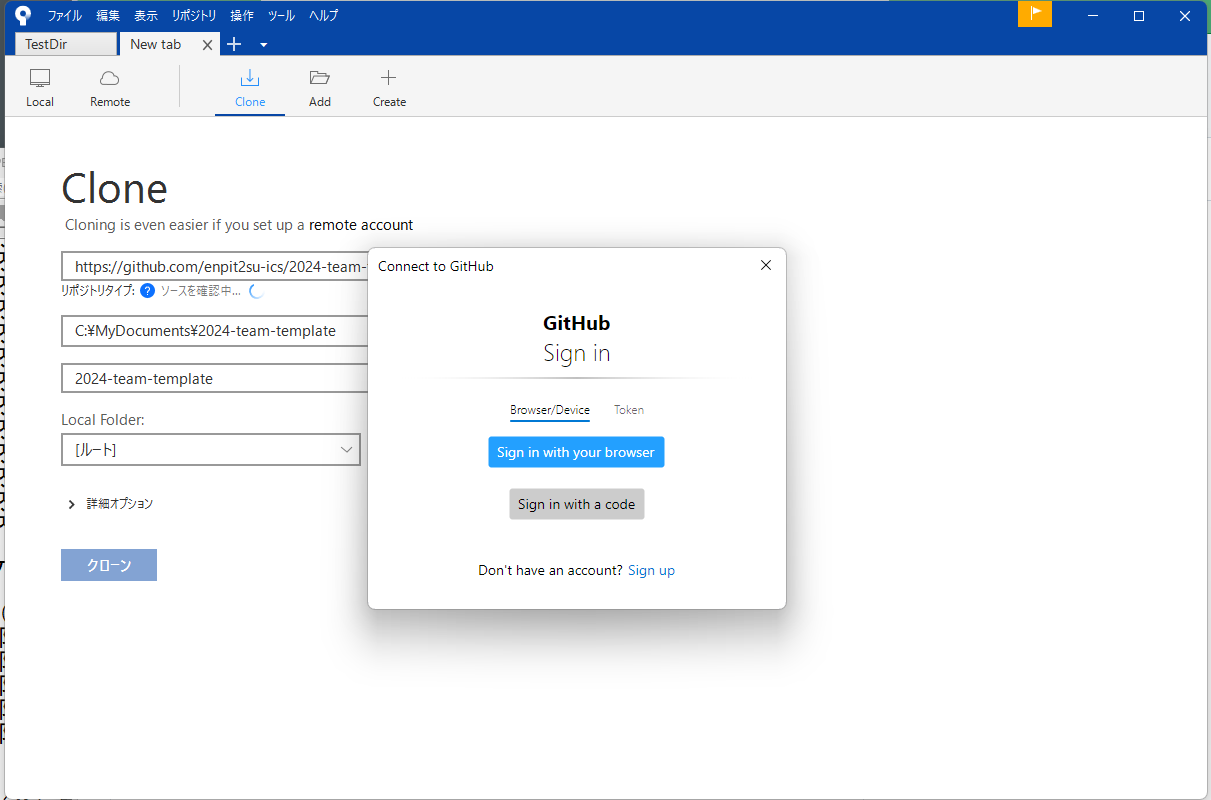
Task: Open the ツール menu
Action: [x=281, y=16]
